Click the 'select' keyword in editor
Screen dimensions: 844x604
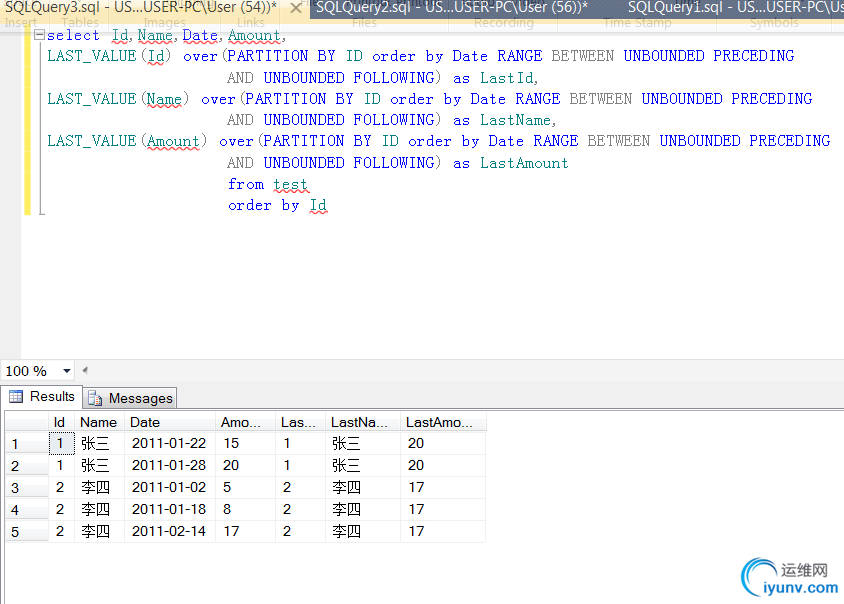tap(73, 36)
